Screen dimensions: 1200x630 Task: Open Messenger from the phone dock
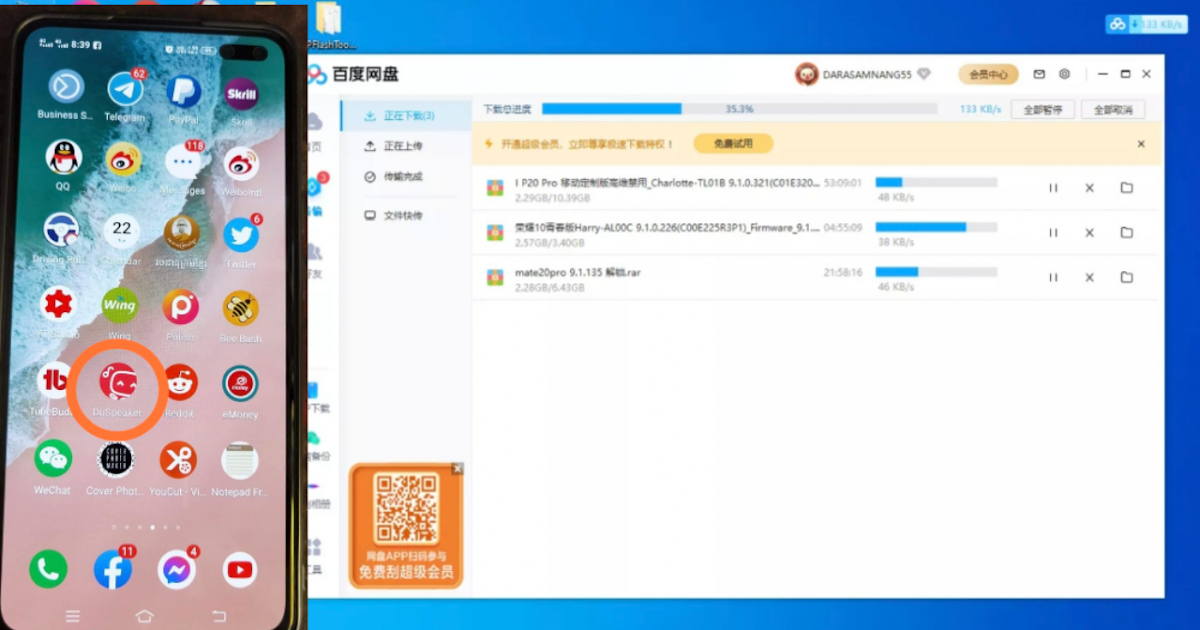pos(177,570)
